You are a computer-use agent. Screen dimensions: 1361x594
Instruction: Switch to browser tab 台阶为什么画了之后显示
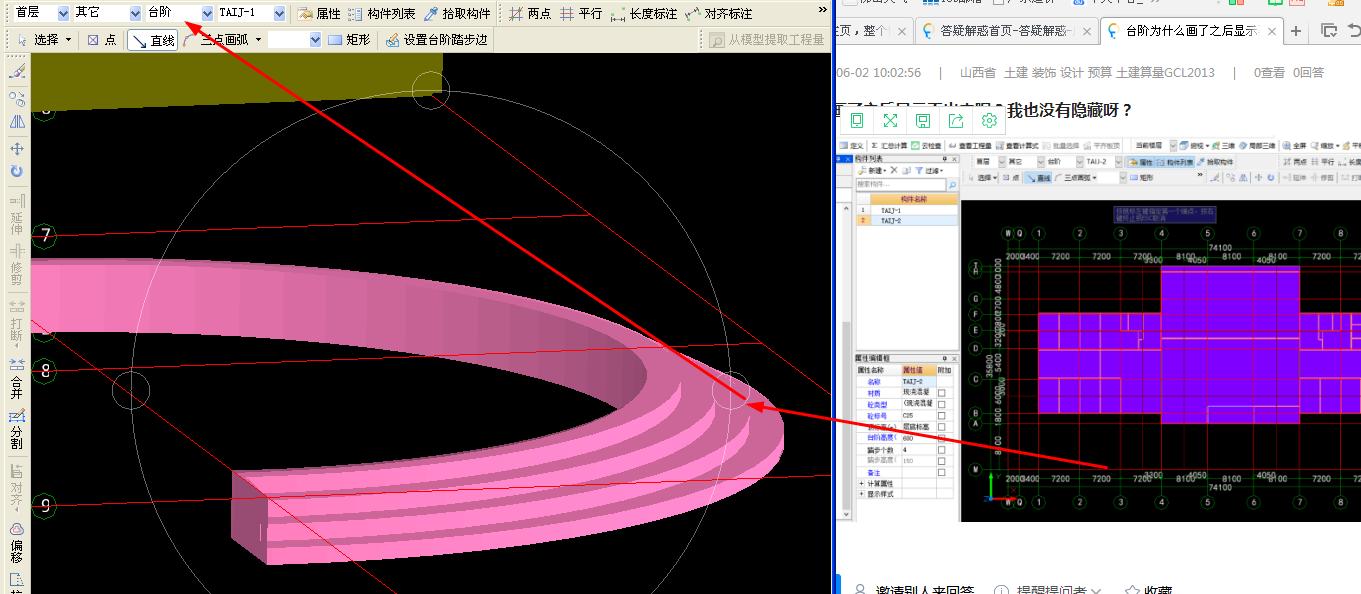[1190, 31]
